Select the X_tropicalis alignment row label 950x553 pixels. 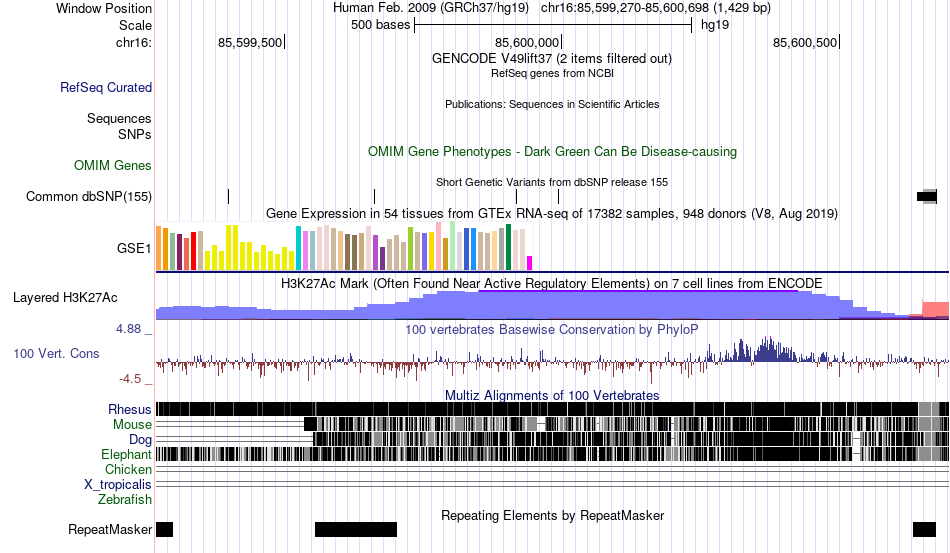pyautogui.click(x=118, y=485)
